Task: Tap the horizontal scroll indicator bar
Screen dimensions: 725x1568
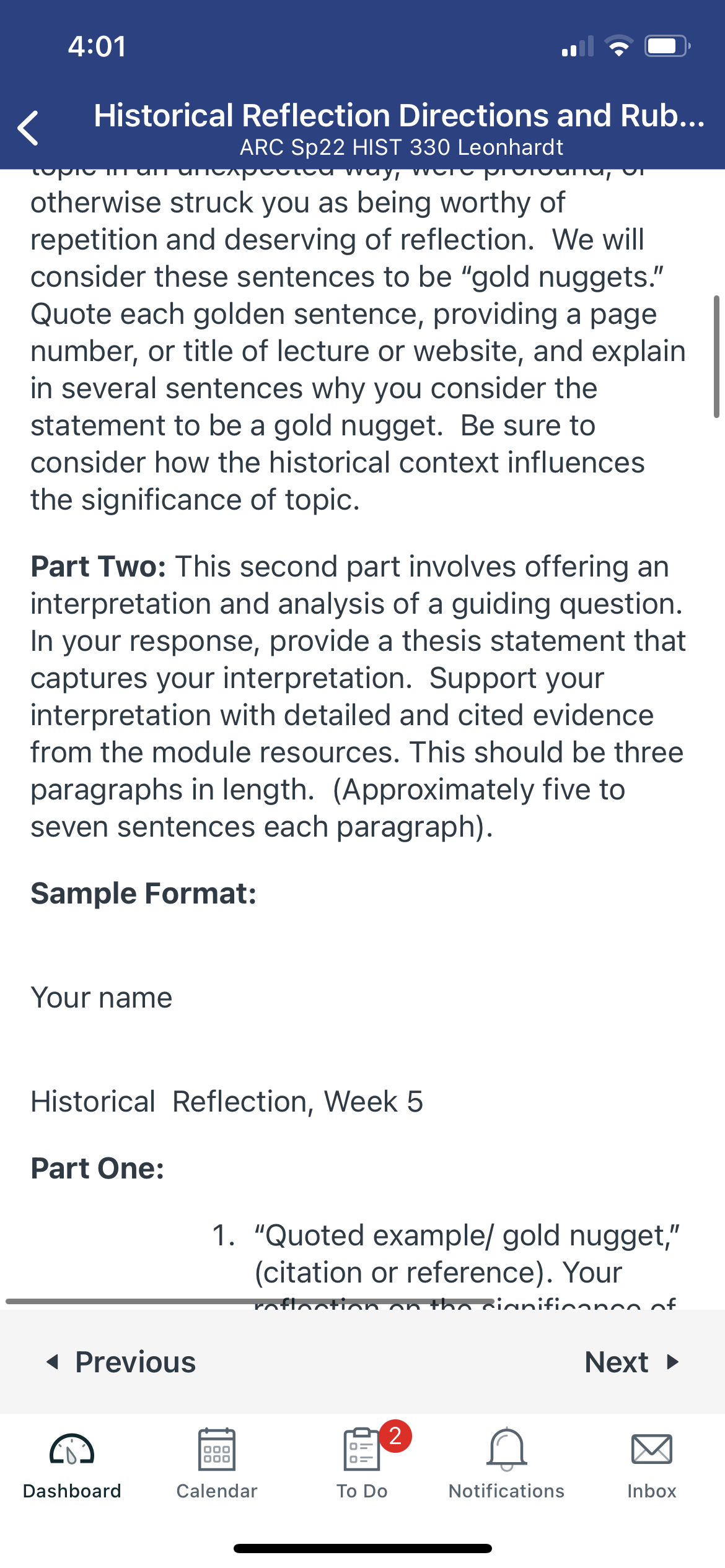Action: 250,1301
